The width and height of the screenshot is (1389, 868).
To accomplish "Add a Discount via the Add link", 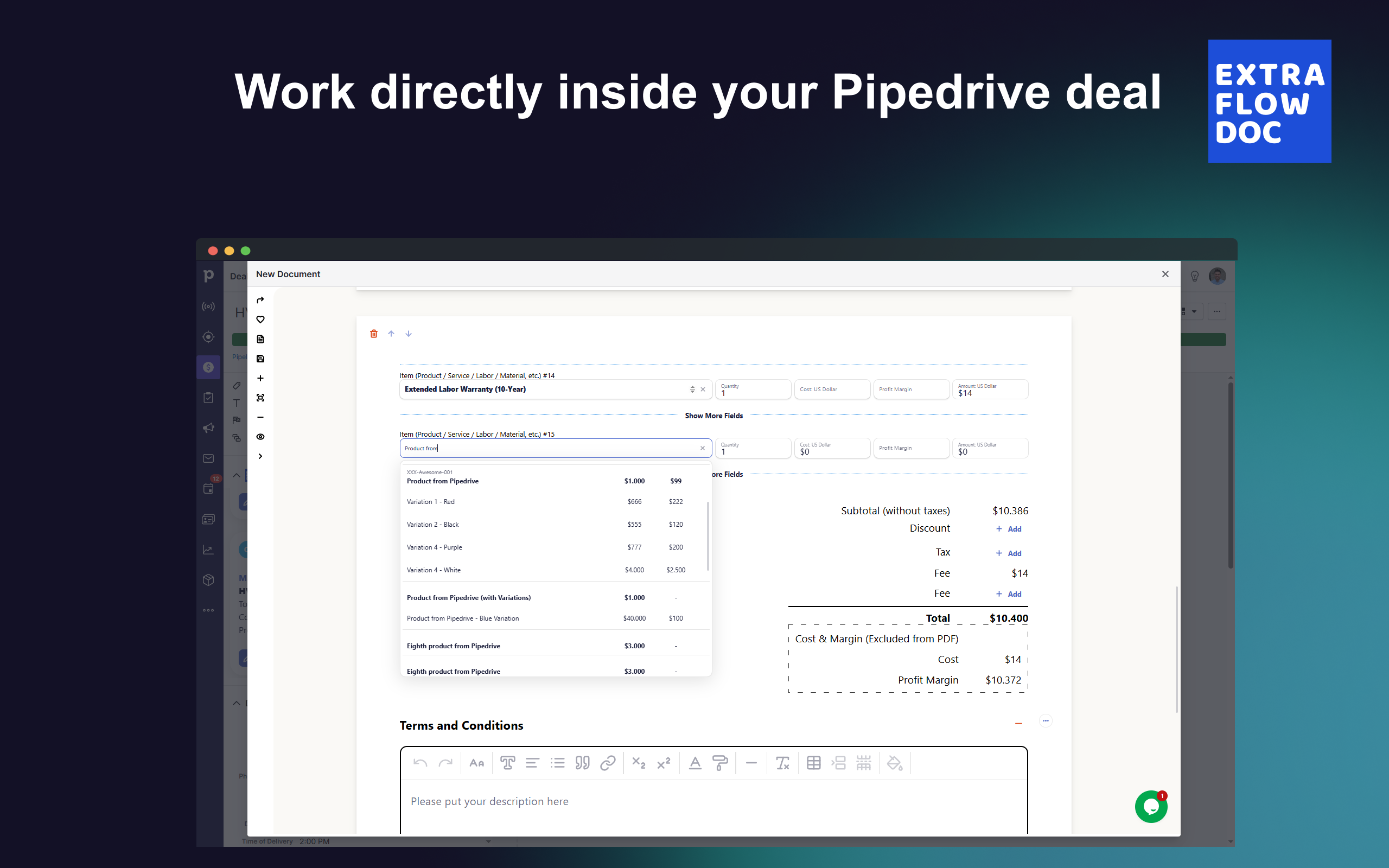I will click(1009, 529).
